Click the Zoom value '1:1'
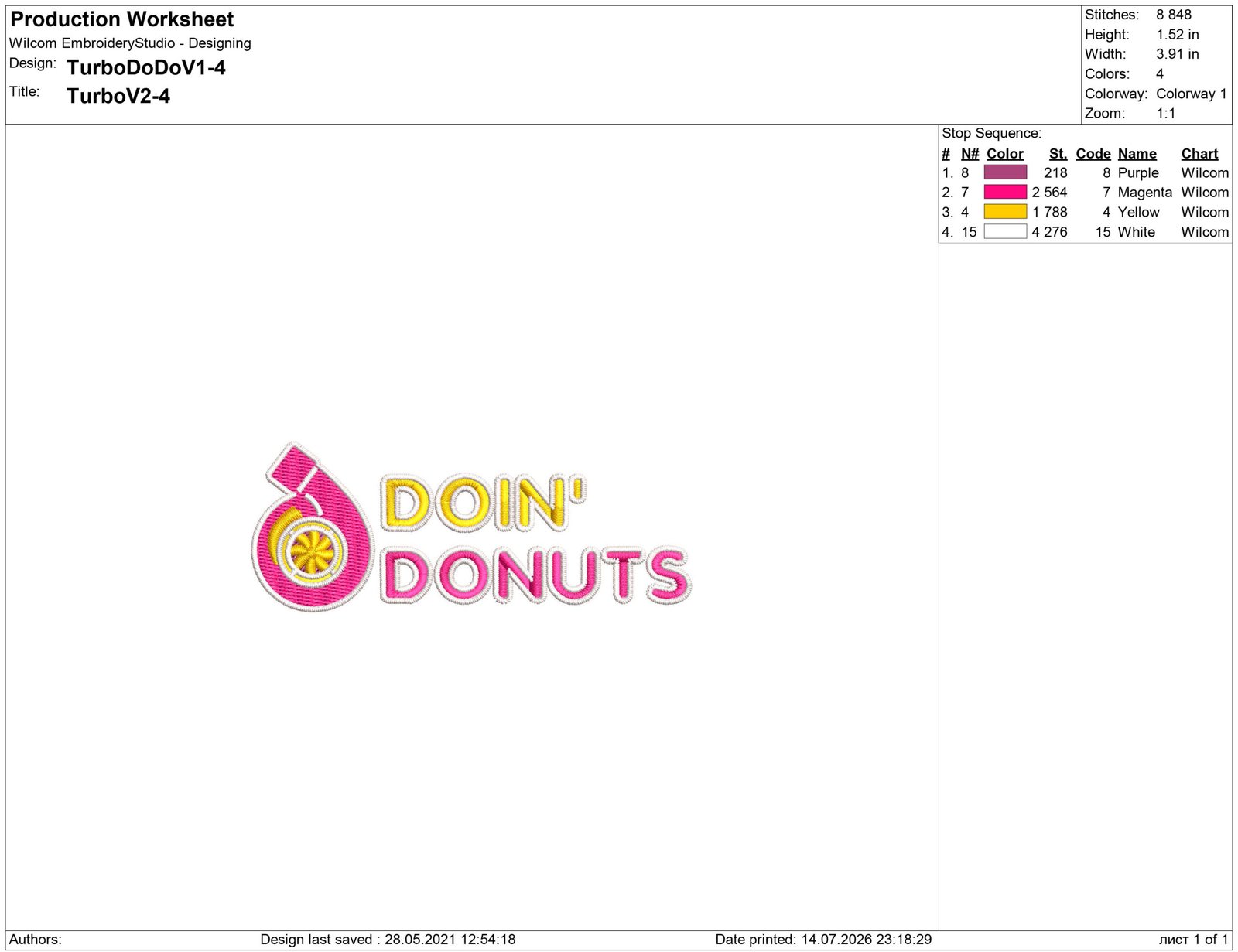The image size is (1238, 952). coord(1166,114)
